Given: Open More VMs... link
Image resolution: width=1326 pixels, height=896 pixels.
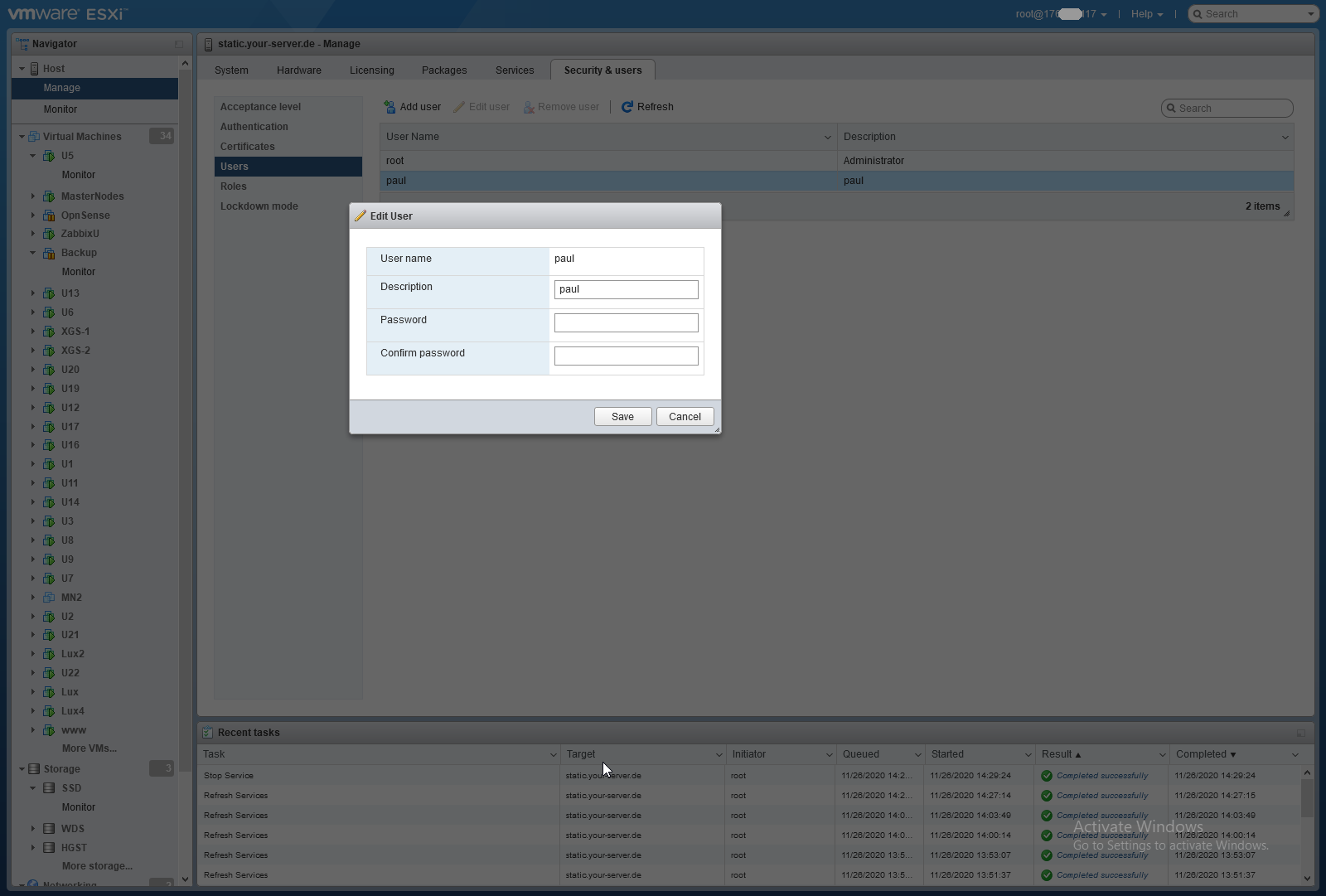Looking at the screenshot, I should (x=90, y=748).
